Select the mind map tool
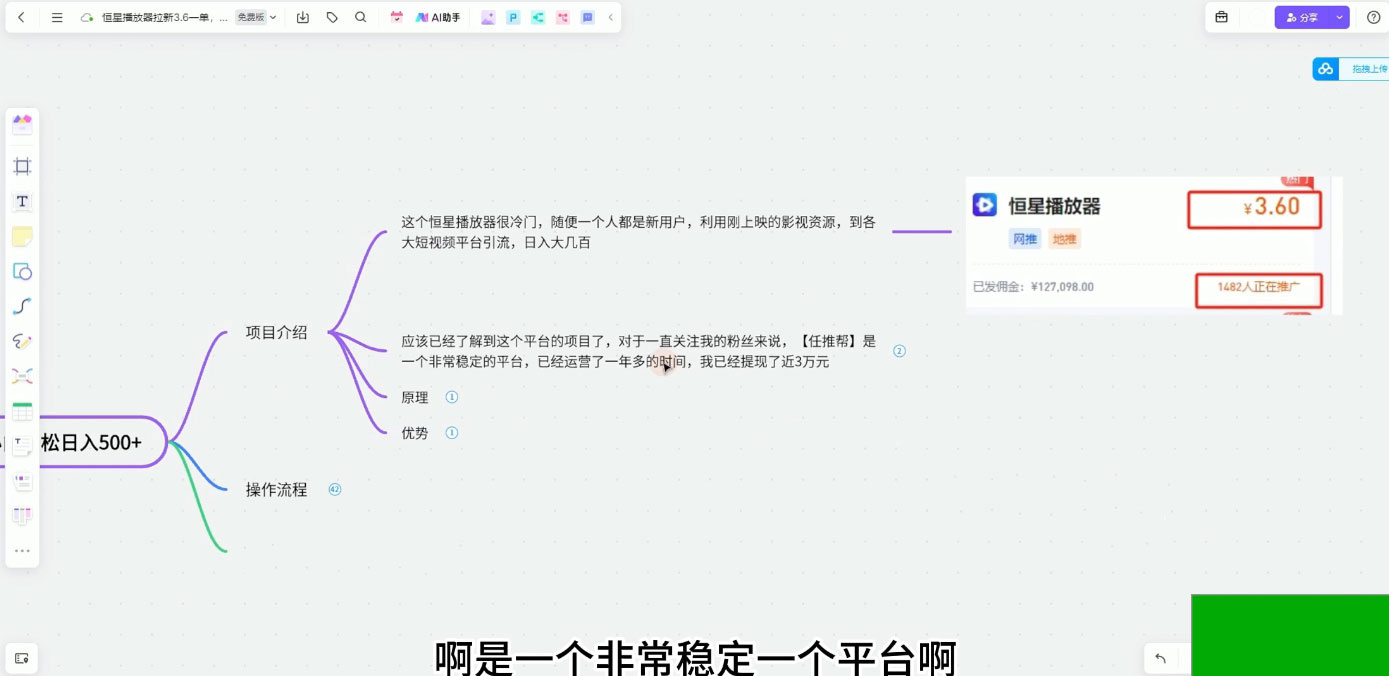The width and height of the screenshot is (1389, 676). pos(22,376)
